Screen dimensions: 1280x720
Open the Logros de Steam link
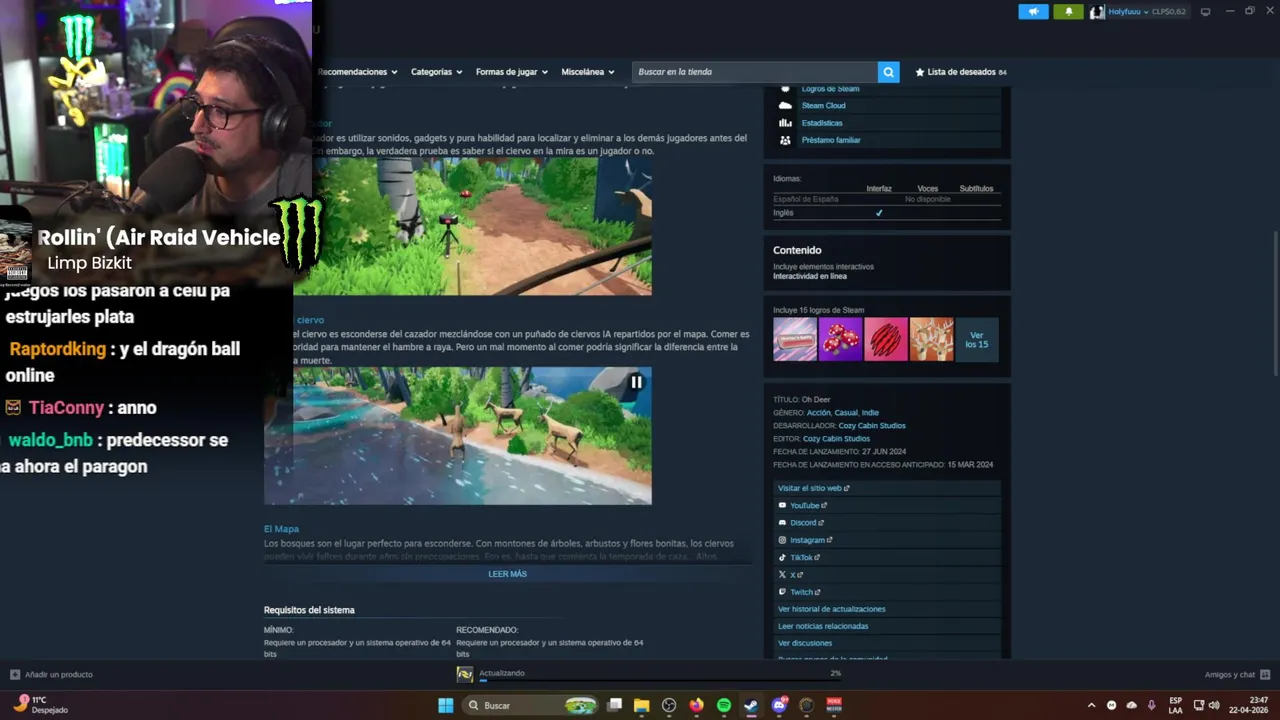pyautogui.click(x=830, y=89)
